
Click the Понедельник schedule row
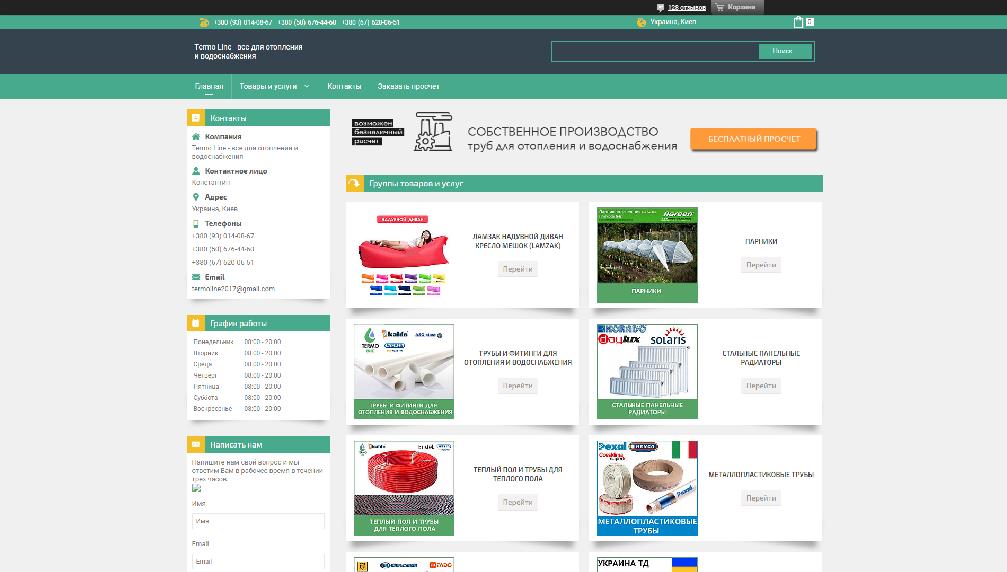coord(237,342)
